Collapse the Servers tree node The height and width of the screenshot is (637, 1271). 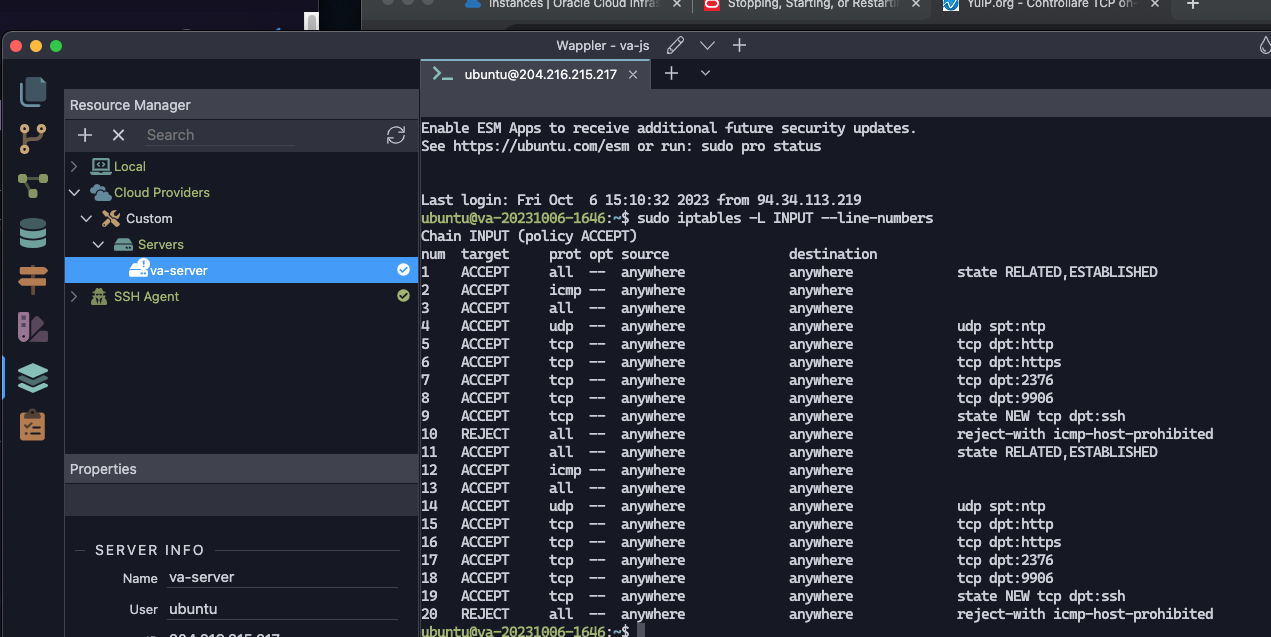point(98,244)
